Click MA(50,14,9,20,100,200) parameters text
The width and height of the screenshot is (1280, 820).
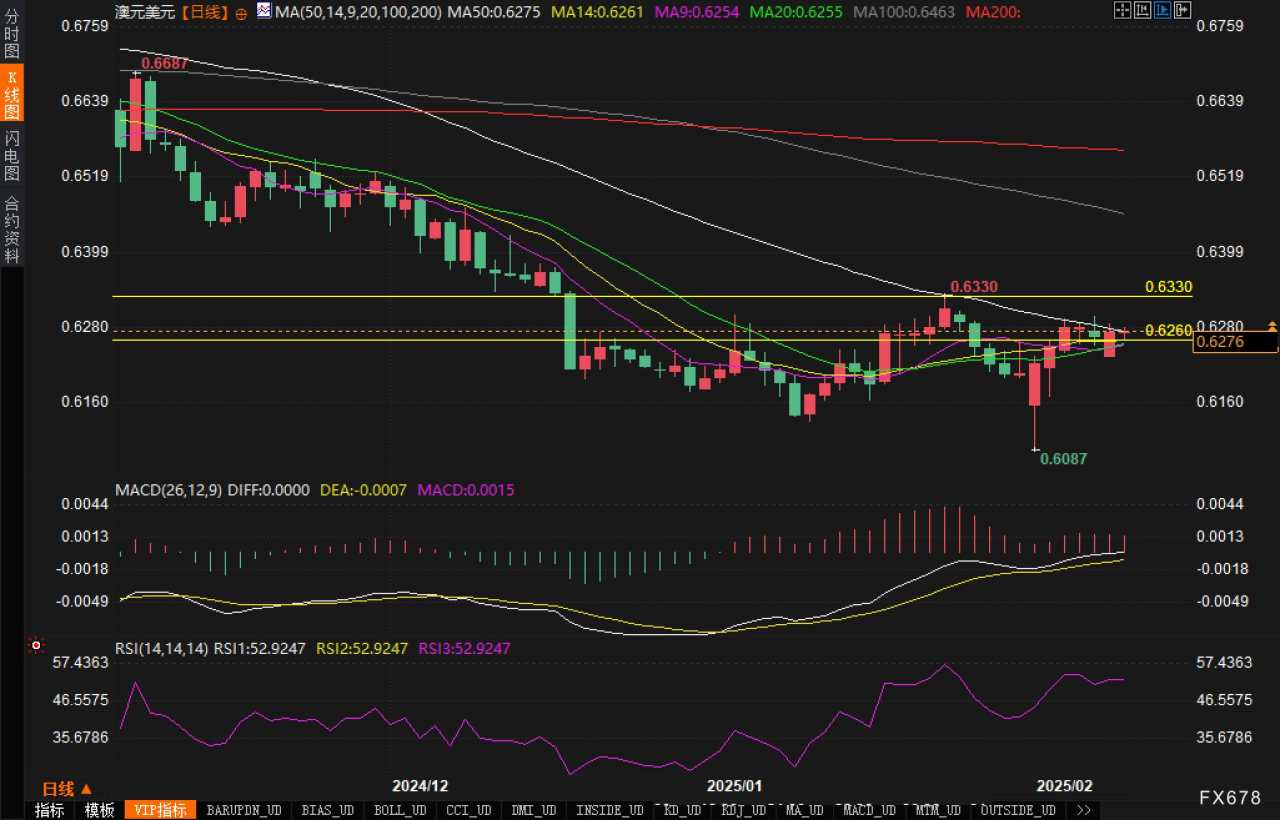357,12
